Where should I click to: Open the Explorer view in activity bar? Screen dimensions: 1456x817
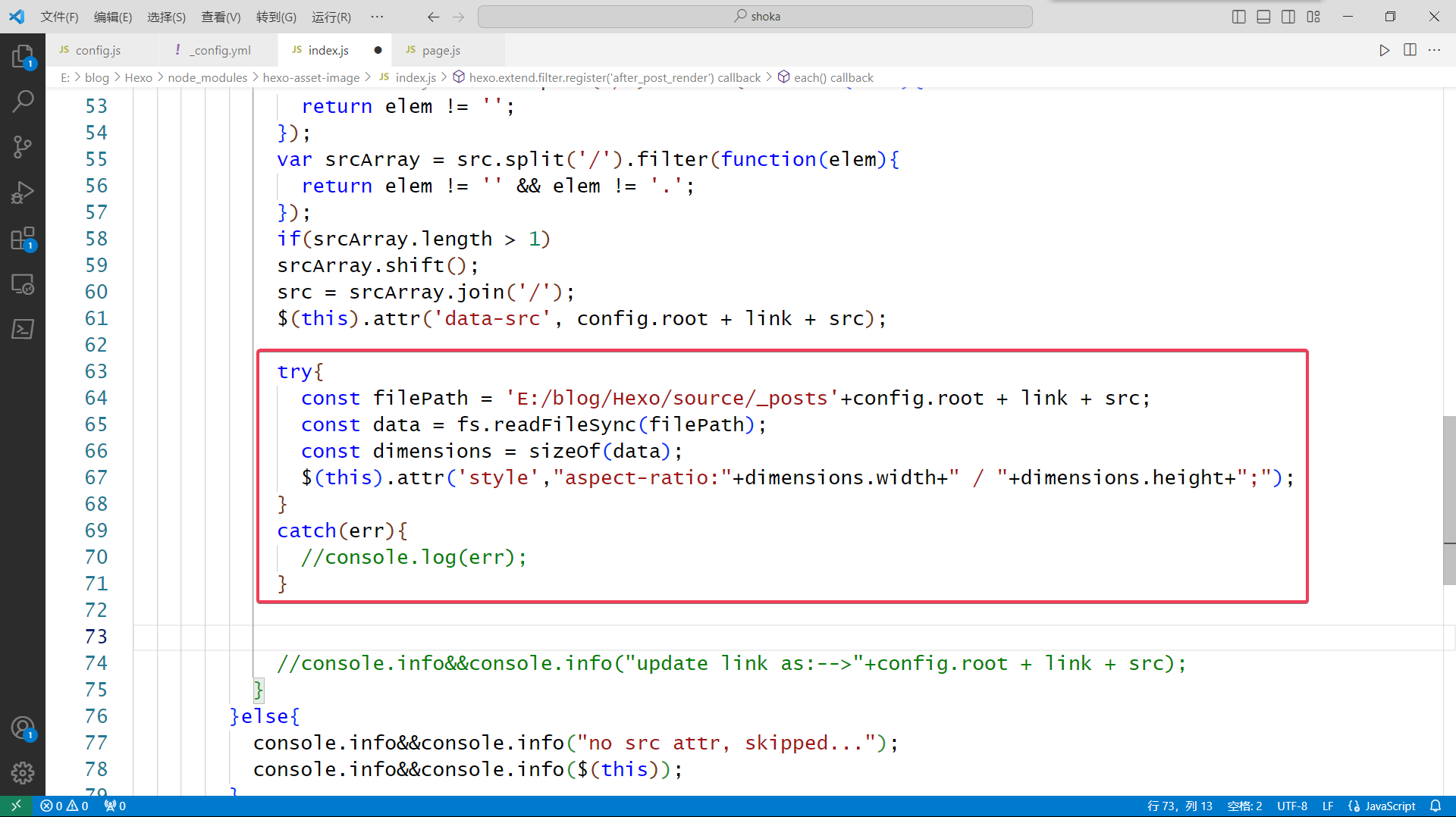[23, 56]
